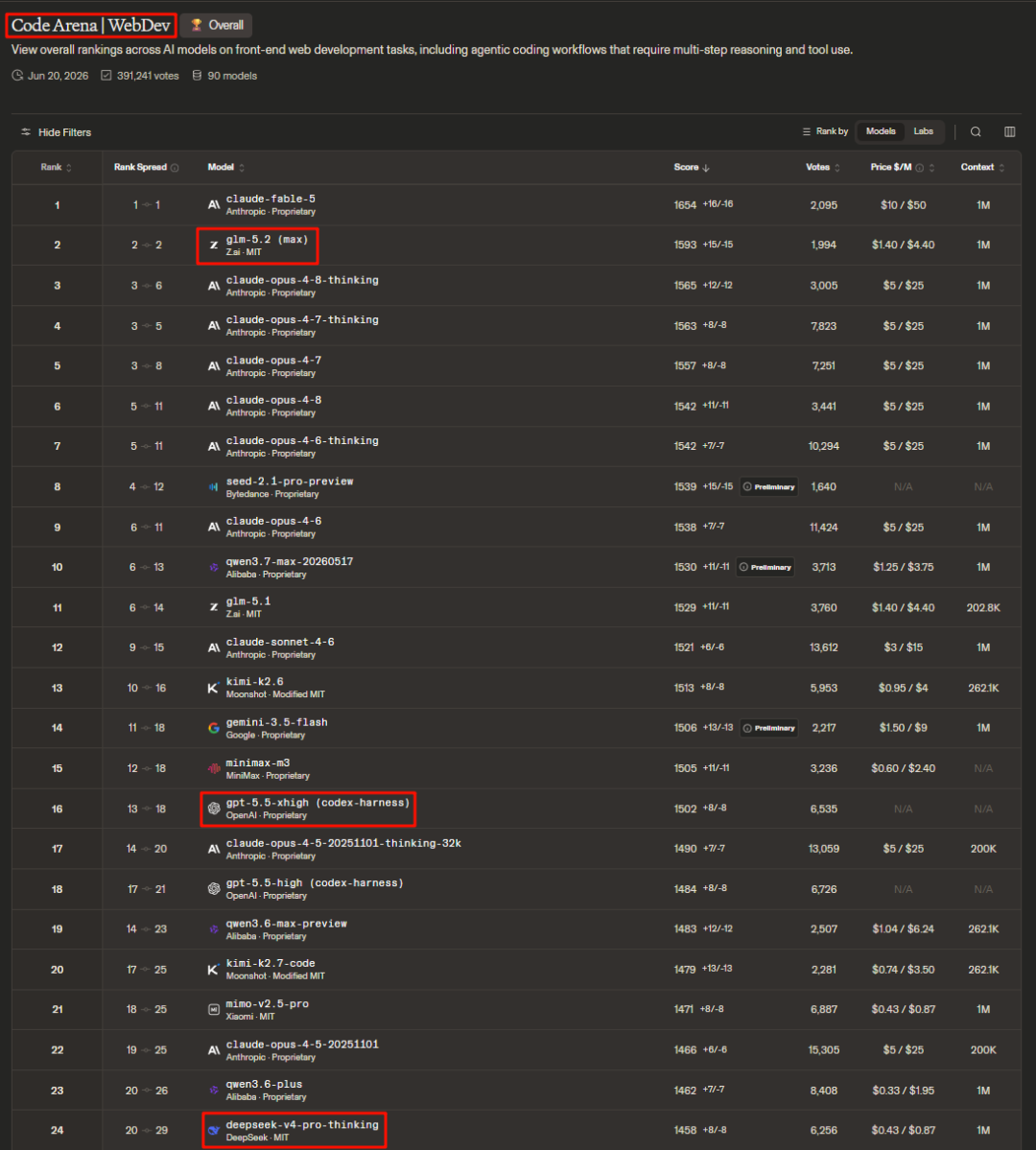Image resolution: width=1036 pixels, height=1150 pixels.
Task: Click the 202.8K context value
Action: point(983,607)
